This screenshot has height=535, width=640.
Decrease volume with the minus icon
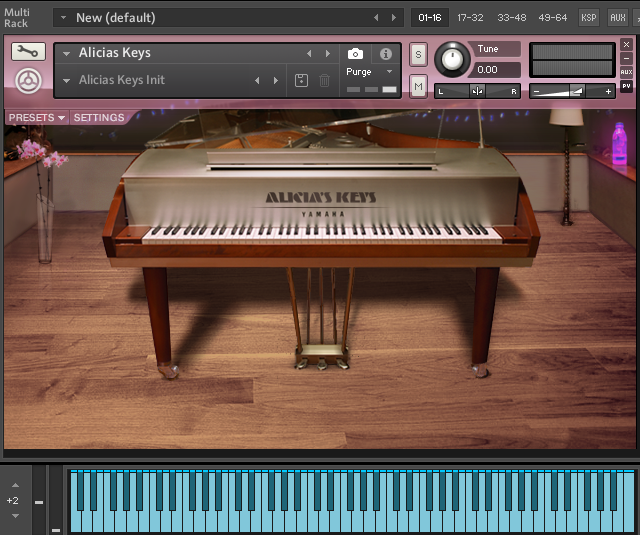point(536,91)
